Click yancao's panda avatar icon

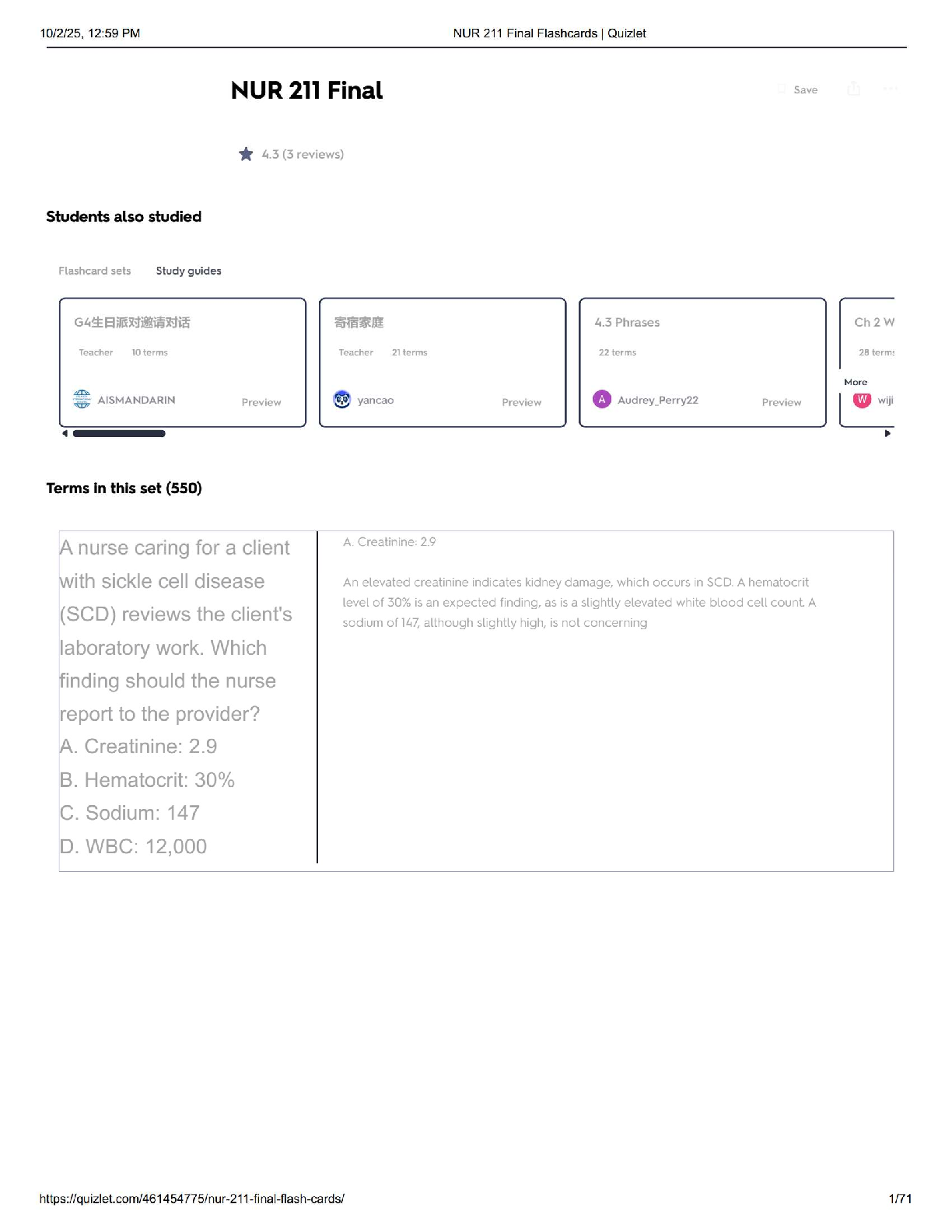click(x=341, y=400)
